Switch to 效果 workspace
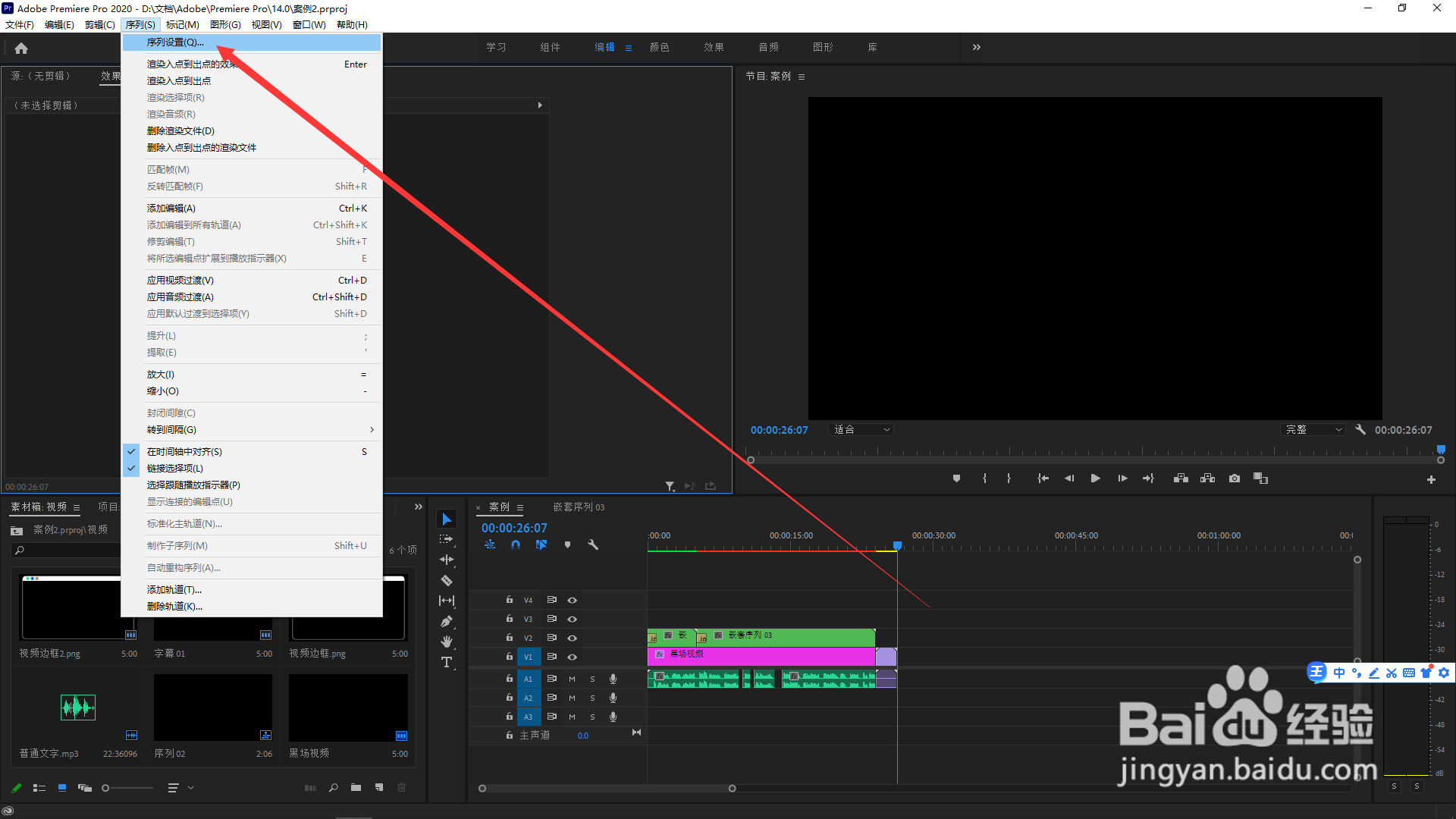The image size is (1456, 819). 714,47
